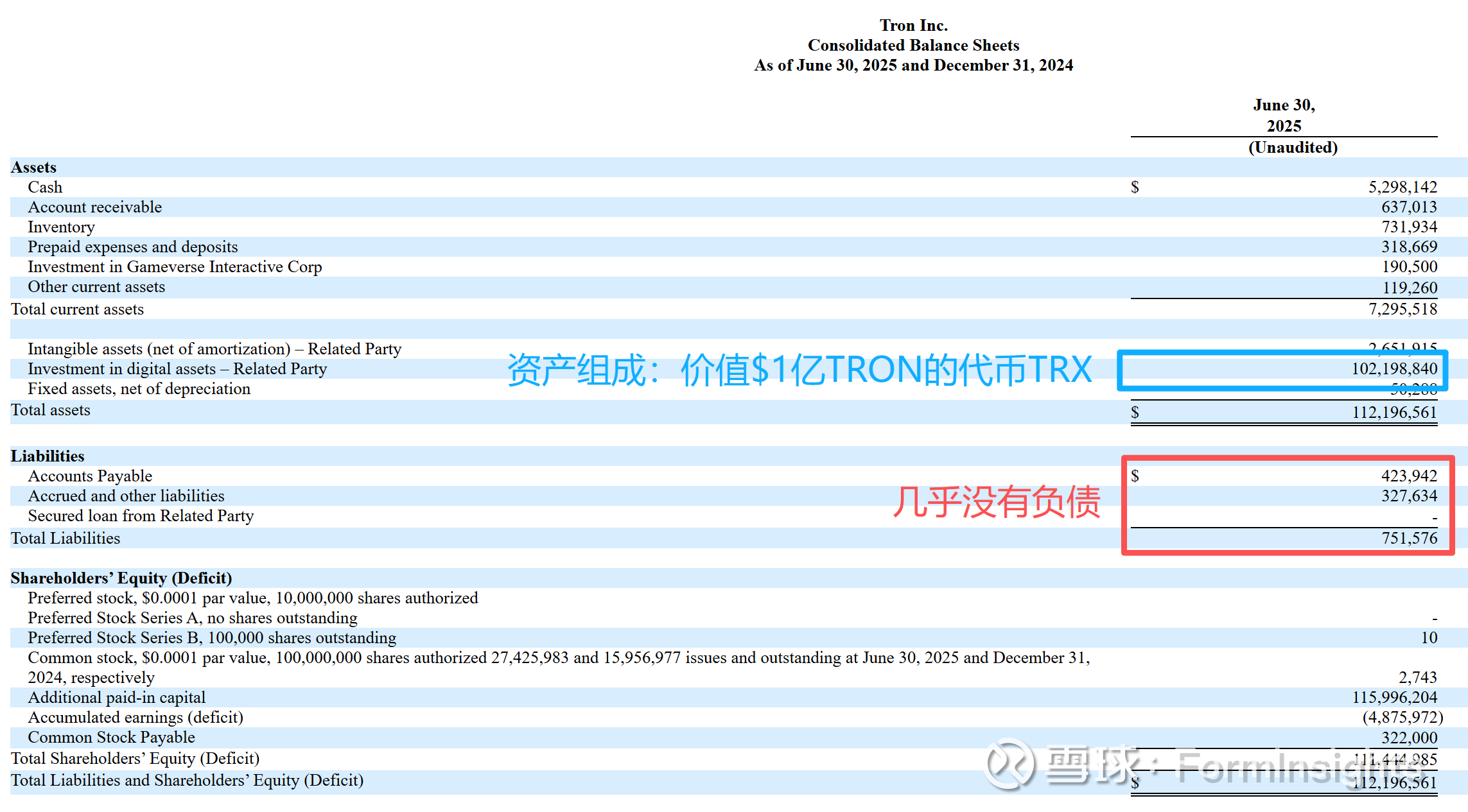
Task: Click the 'Investment in Gameverse Interactive Corp' label
Action: click(x=175, y=267)
